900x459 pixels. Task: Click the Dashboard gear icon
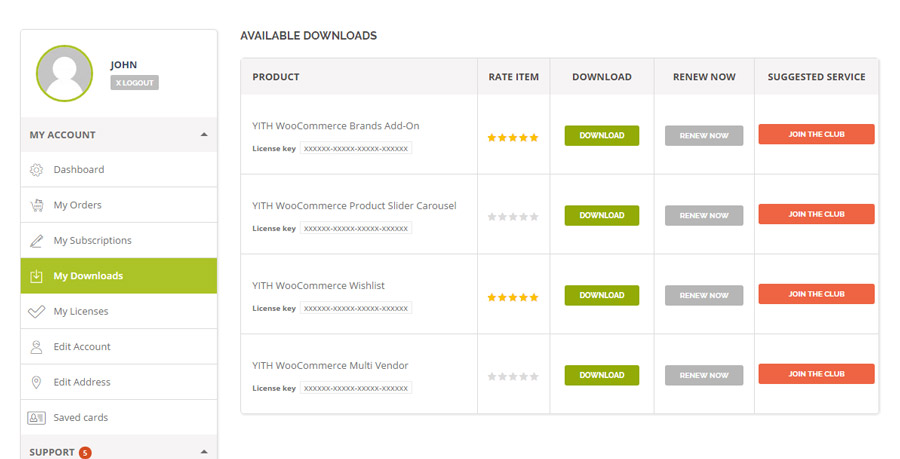point(36,170)
